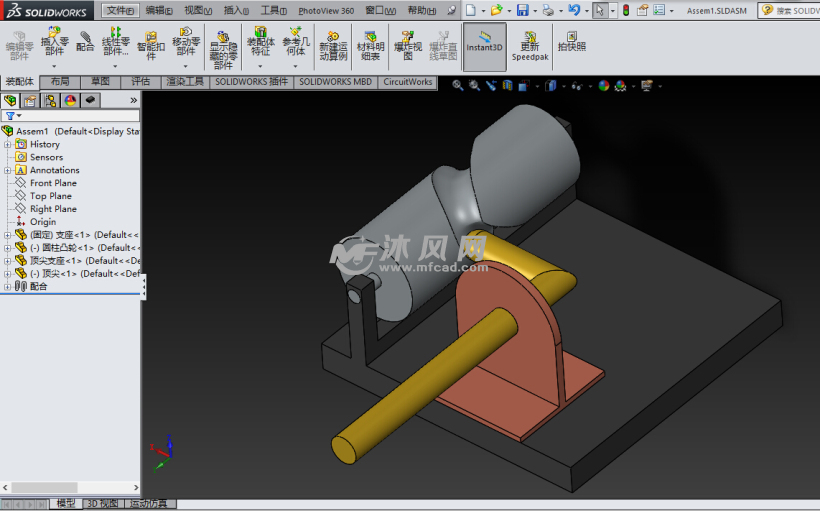Screen dimensions: 820x511
Task: Expand the Annotations tree node
Action: tap(7, 170)
